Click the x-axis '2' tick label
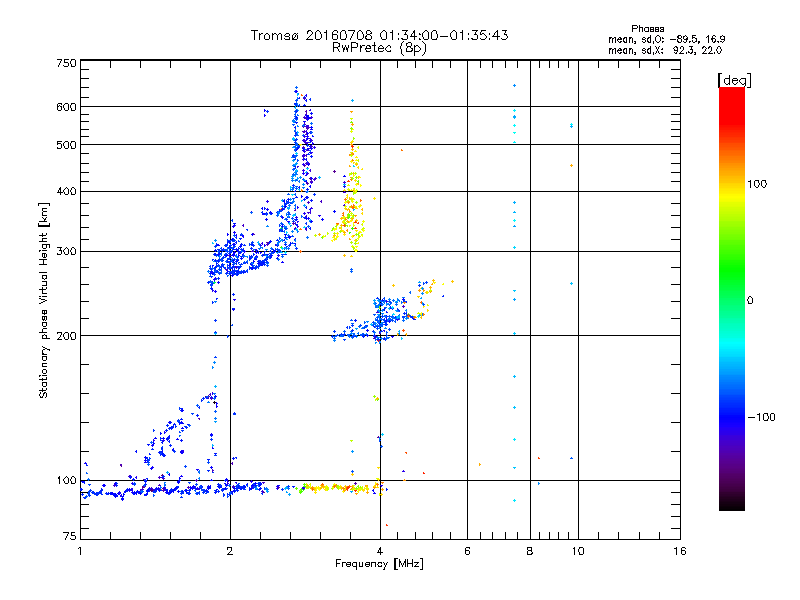 click(230, 551)
